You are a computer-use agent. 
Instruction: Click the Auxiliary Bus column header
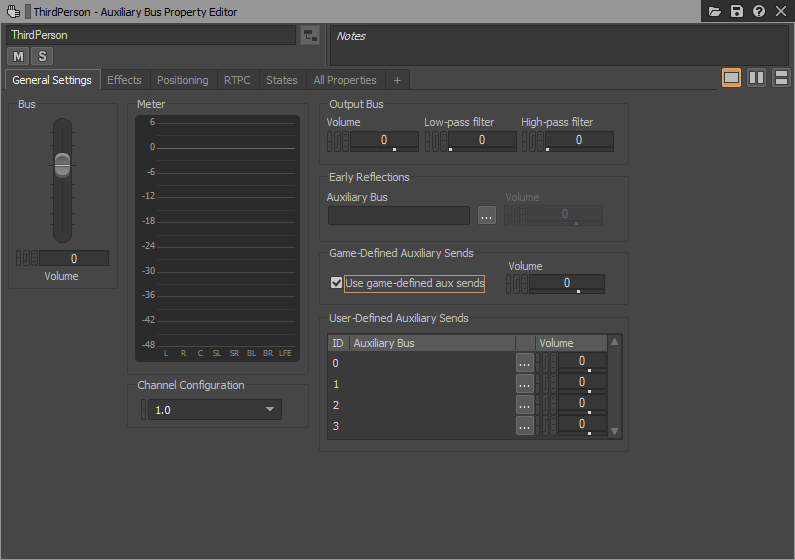pyautogui.click(x=432, y=343)
